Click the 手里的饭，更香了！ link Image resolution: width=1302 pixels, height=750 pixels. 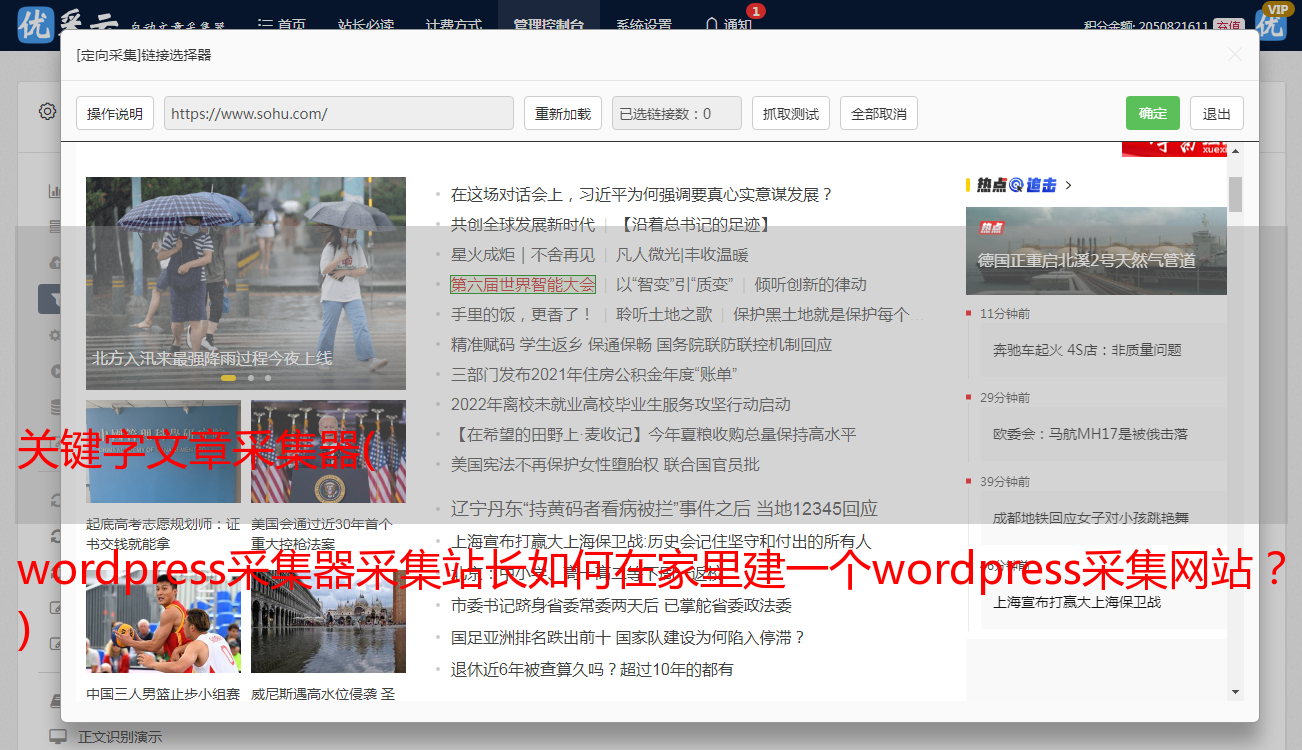tap(523, 314)
